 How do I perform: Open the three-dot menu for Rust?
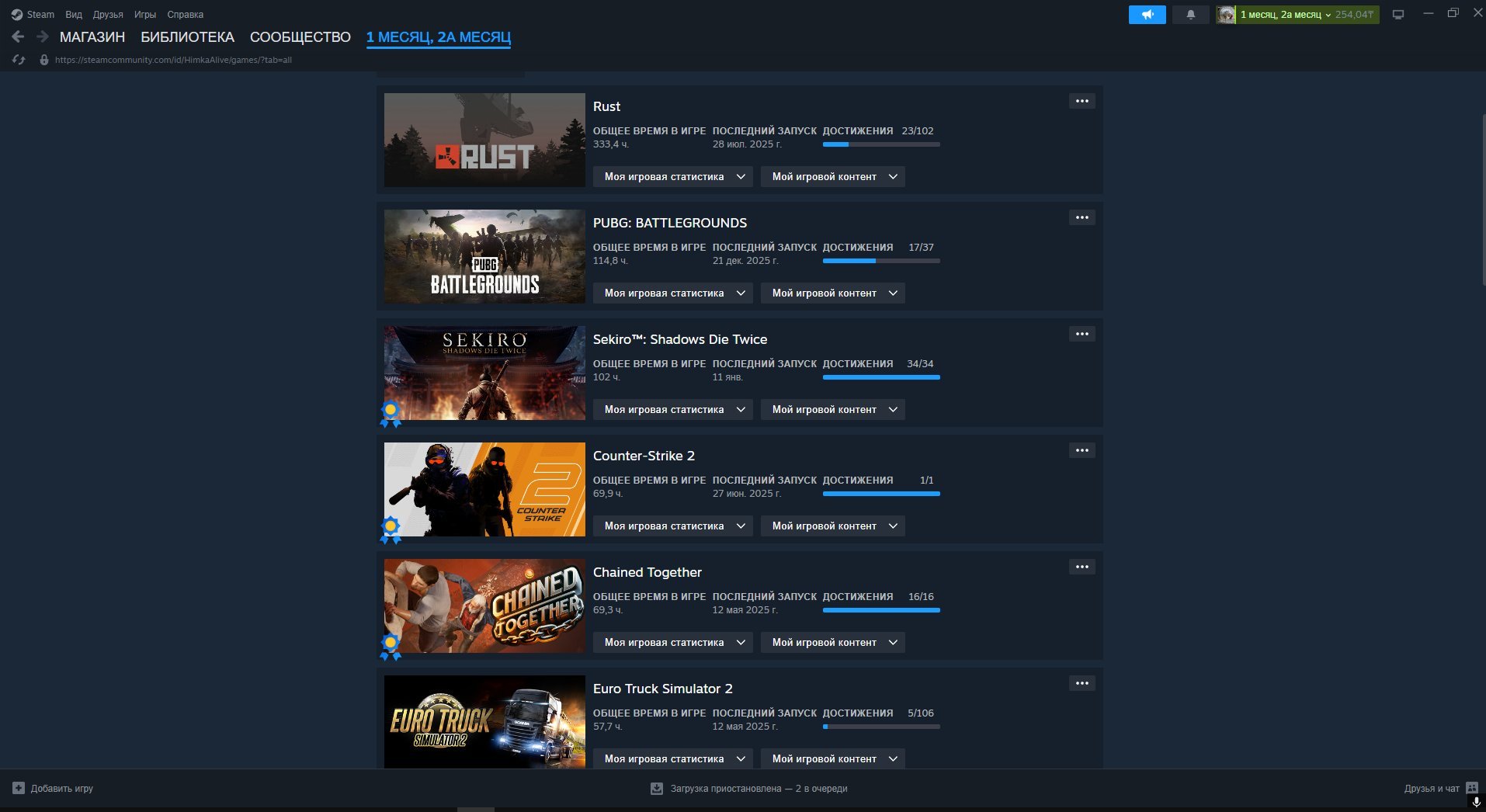[1082, 101]
